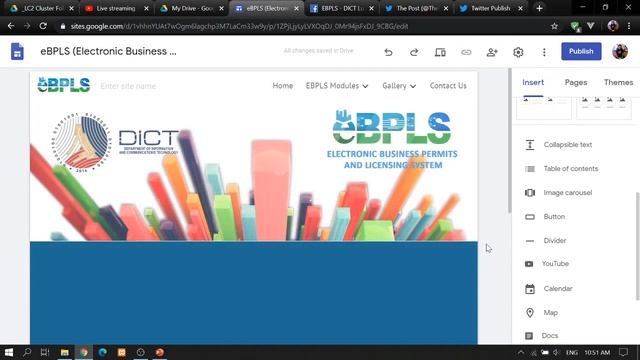Switch to the Themes tab
Viewport: 640px width, 360px height.
[618, 82]
